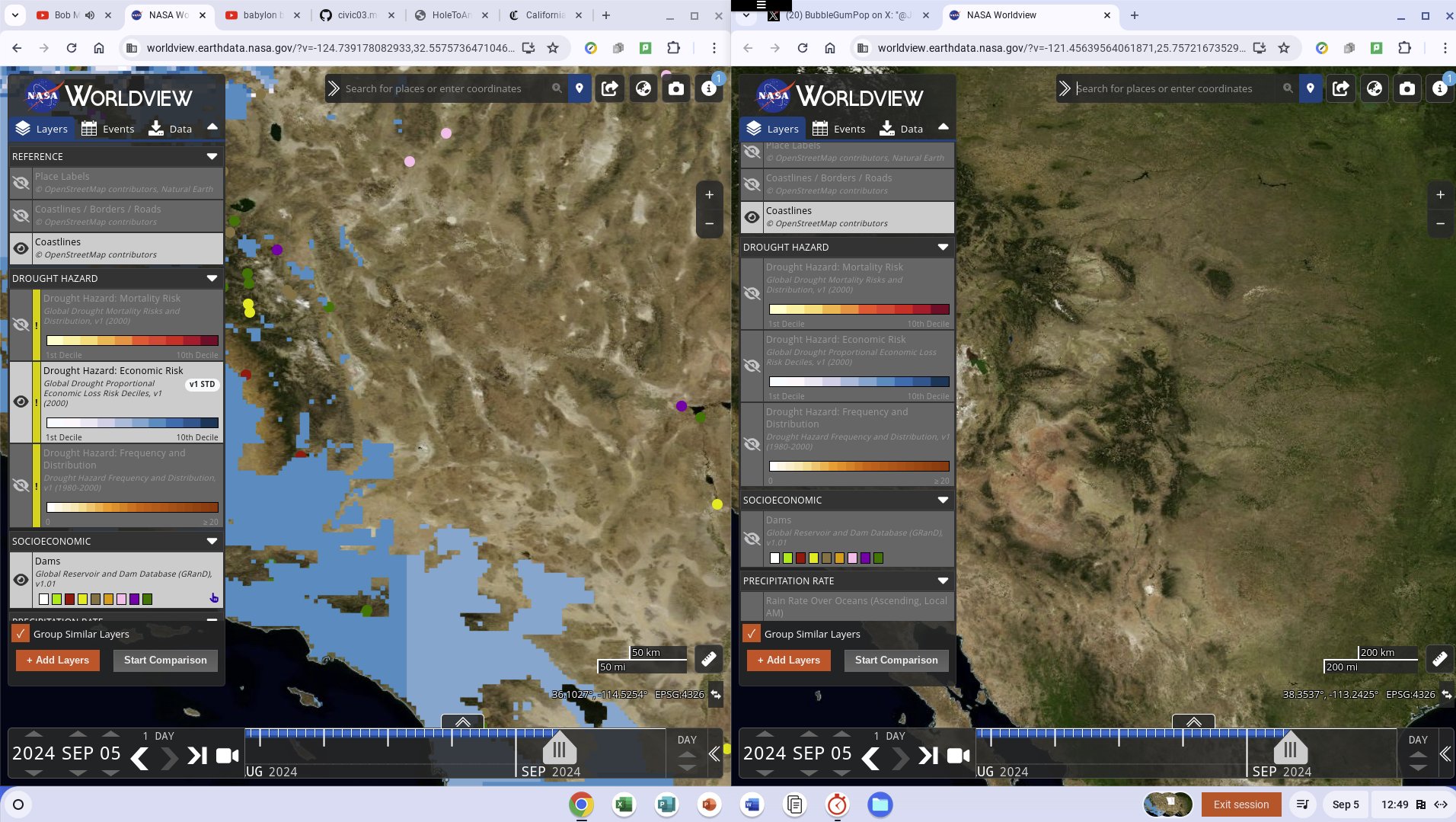Switch to Data tab in right Worldview
The height and width of the screenshot is (822, 1456).
[x=901, y=129]
